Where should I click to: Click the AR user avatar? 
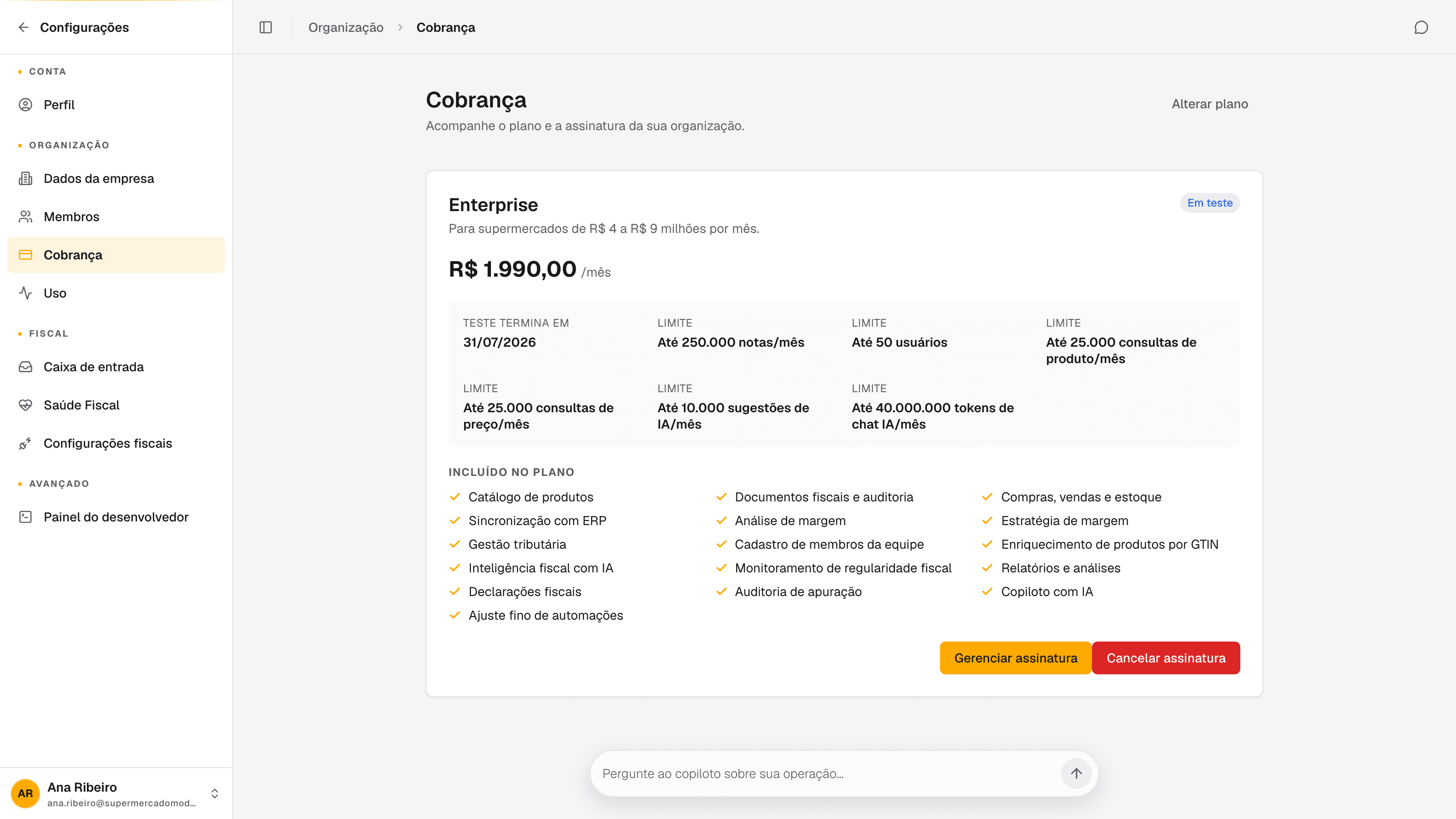coord(25,794)
